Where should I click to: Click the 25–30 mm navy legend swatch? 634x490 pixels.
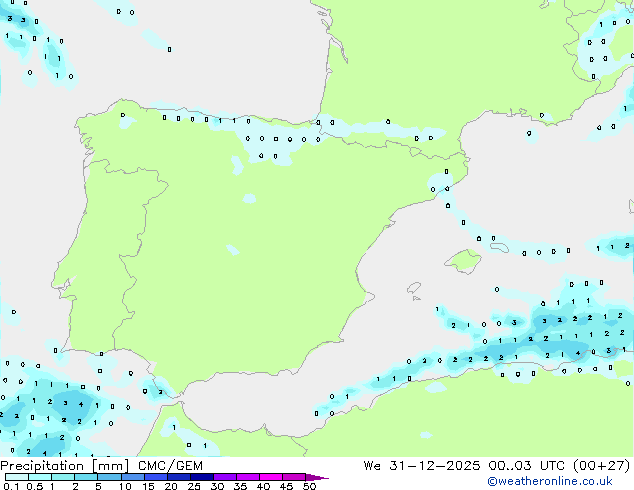coord(201,477)
